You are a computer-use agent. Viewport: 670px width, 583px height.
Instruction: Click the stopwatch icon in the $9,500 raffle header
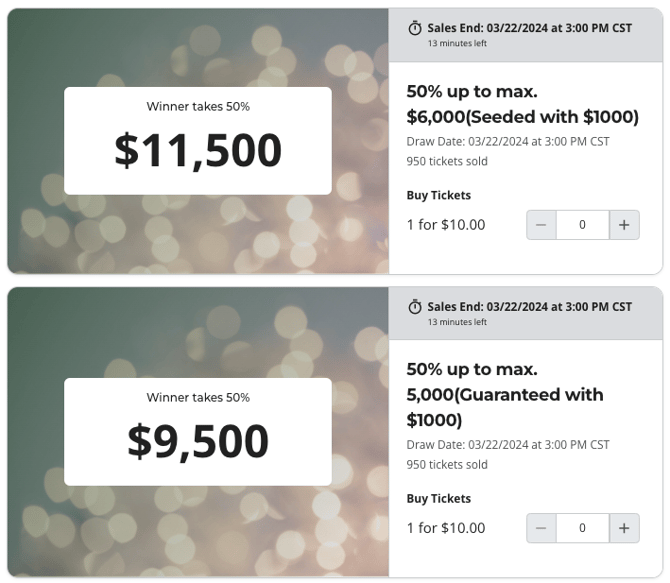(x=415, y=307)
